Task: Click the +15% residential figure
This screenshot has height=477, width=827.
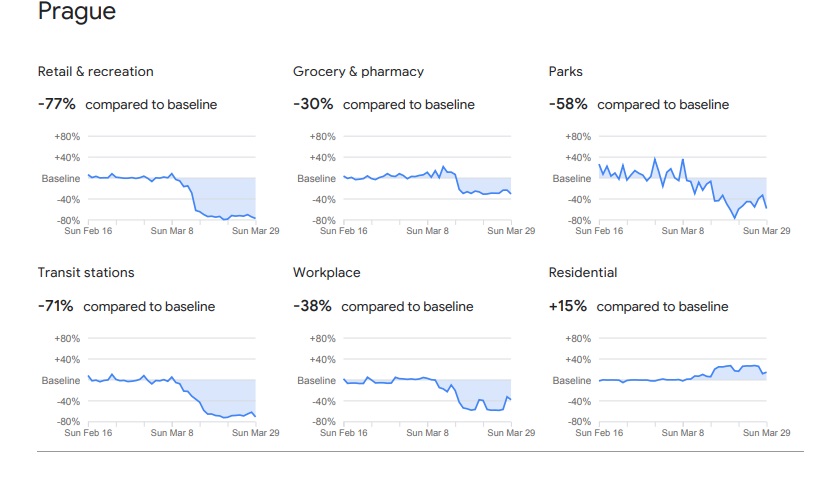Action: pyautogui.click(x=568, y=306)
